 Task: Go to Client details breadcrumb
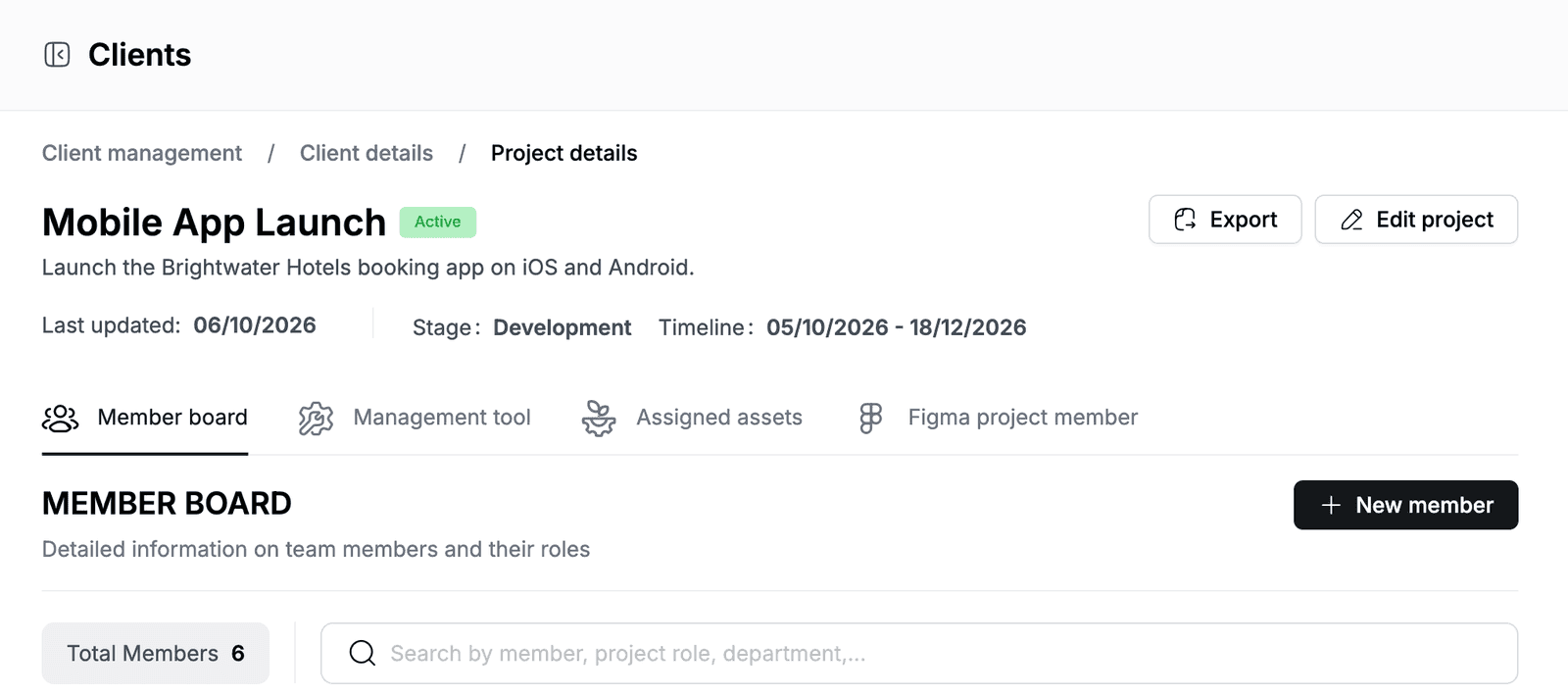point(367,153)
